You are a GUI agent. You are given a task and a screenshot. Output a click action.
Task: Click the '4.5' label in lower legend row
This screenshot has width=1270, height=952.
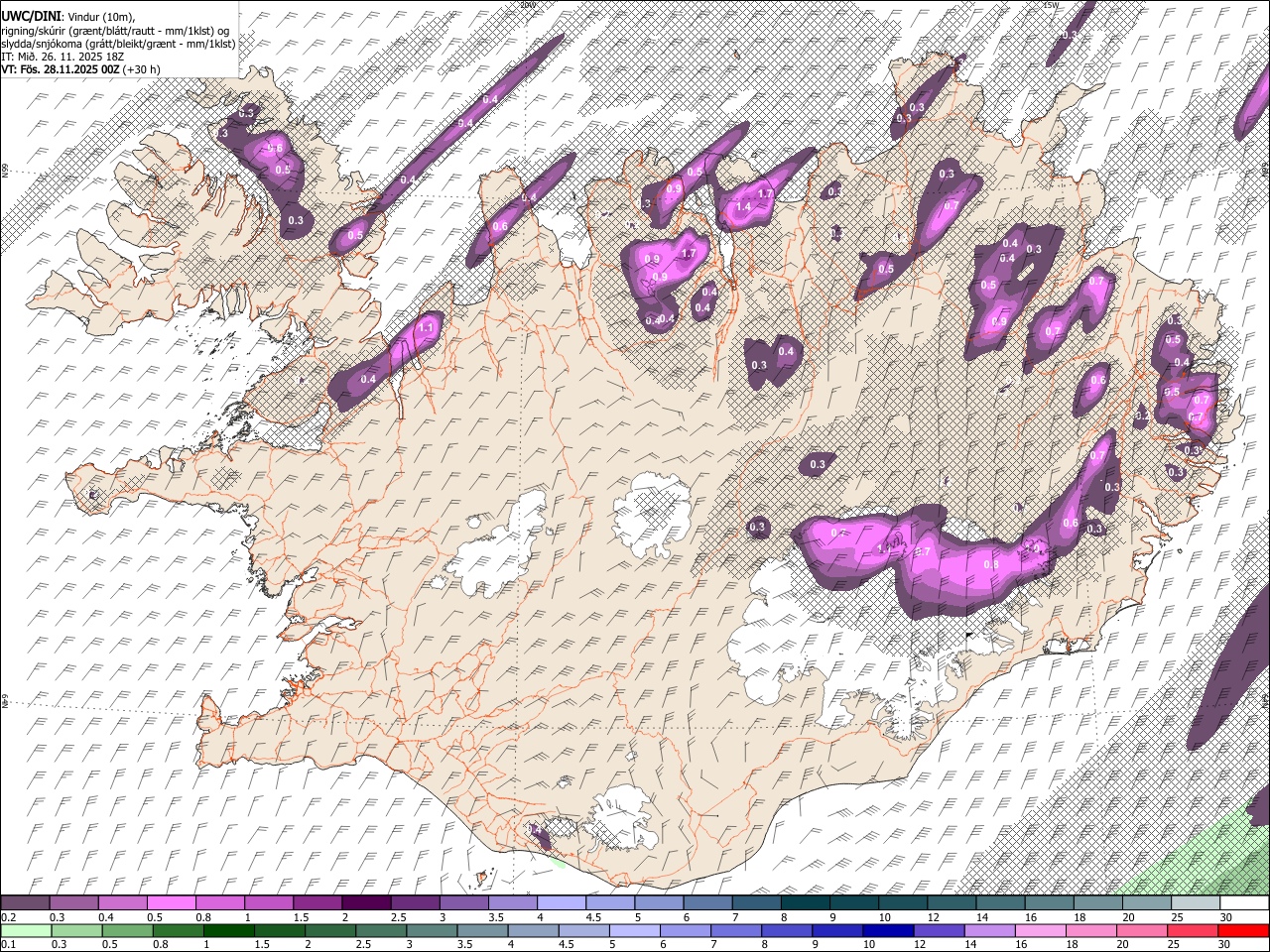(567, 945)
